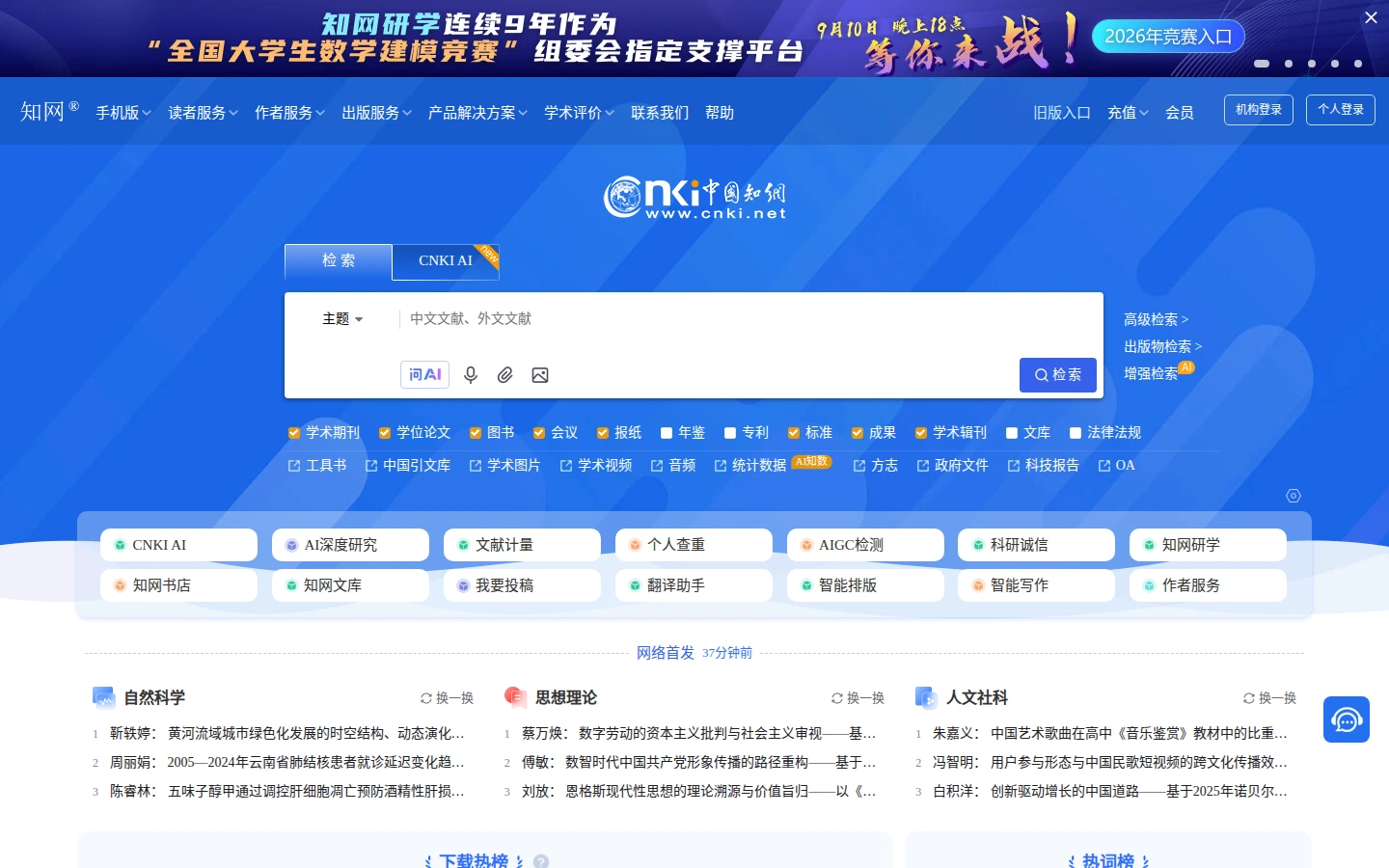Screen dimensions: 1389x868
Task: Close the top banner advertisement
Action: click(1371, 17)
